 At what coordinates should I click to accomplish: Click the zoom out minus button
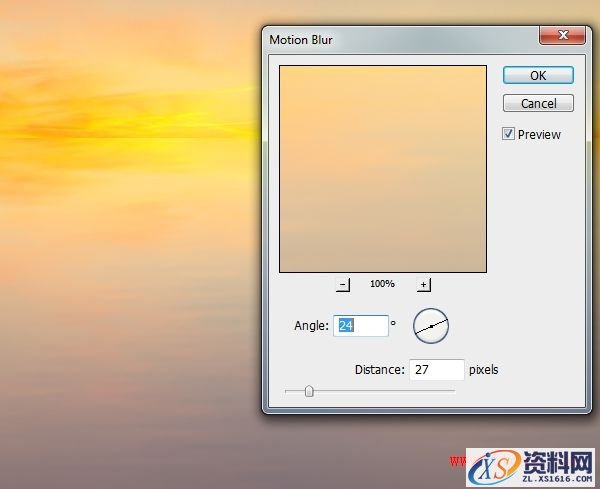pos(343,284)
